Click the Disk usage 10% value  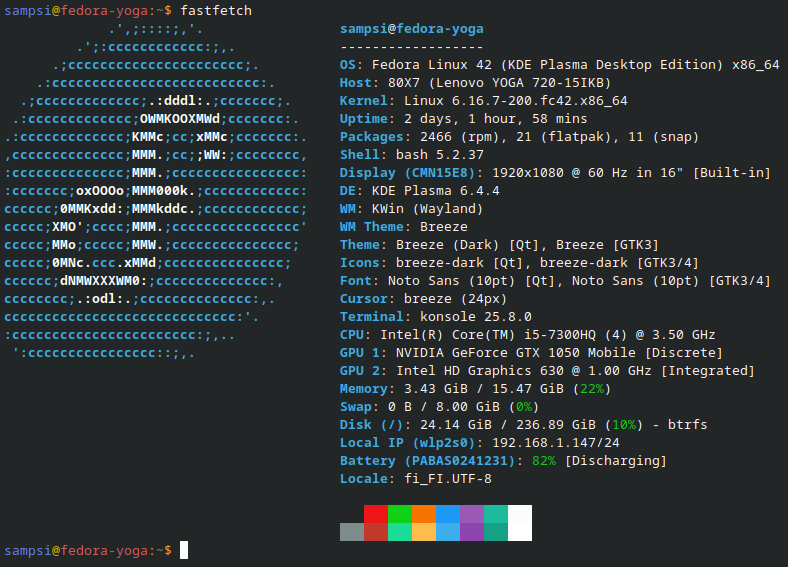(x=627, y=424)
